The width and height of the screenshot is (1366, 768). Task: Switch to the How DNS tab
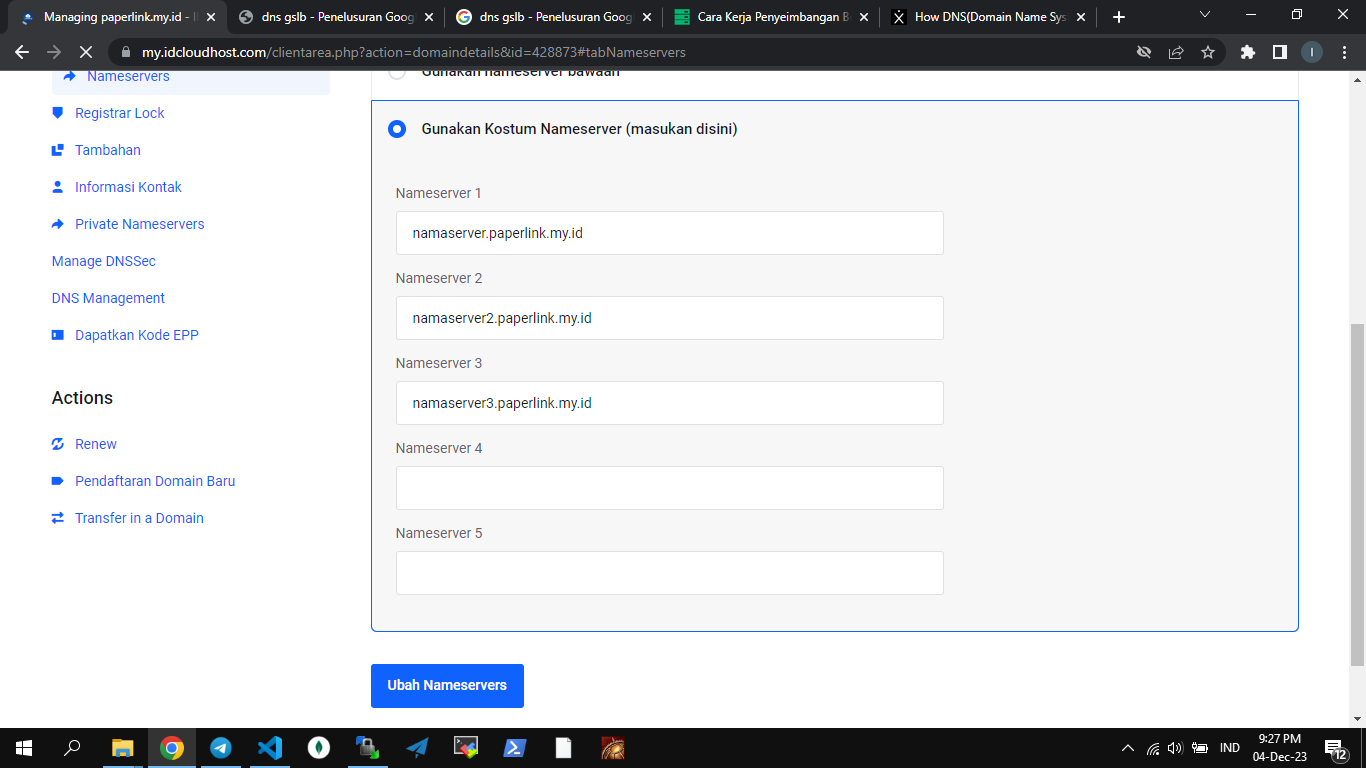(x=990, y=17)
